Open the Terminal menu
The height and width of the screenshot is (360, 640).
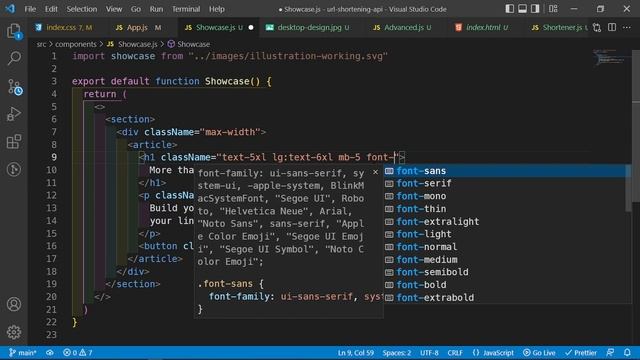(x=186, y=9)
